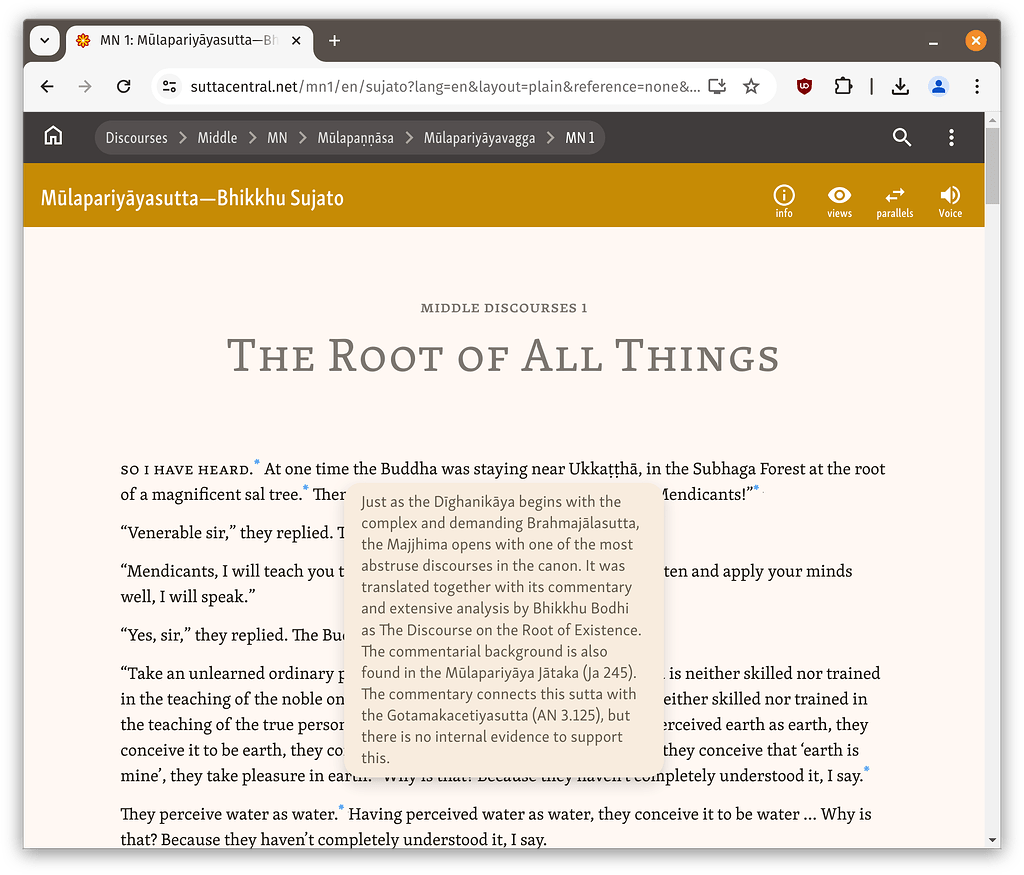Image resolution: width=1024 pixels, height=875 pixels.
Task: Toggle the views eye options
Action: tap(839, 200)
